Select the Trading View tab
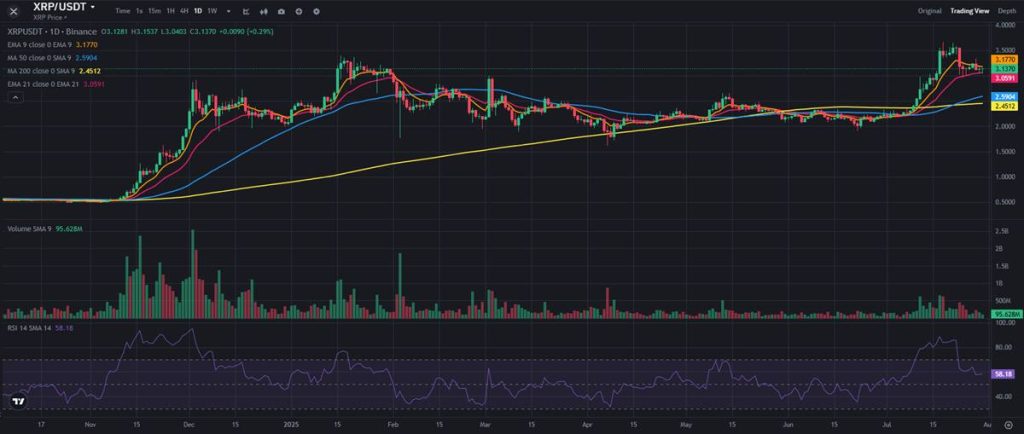This screenshot has height=434, width=1024. 970,11
